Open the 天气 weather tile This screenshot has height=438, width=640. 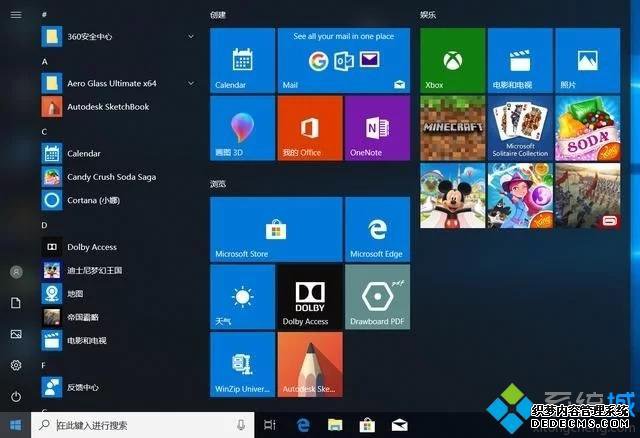point(242,297)
